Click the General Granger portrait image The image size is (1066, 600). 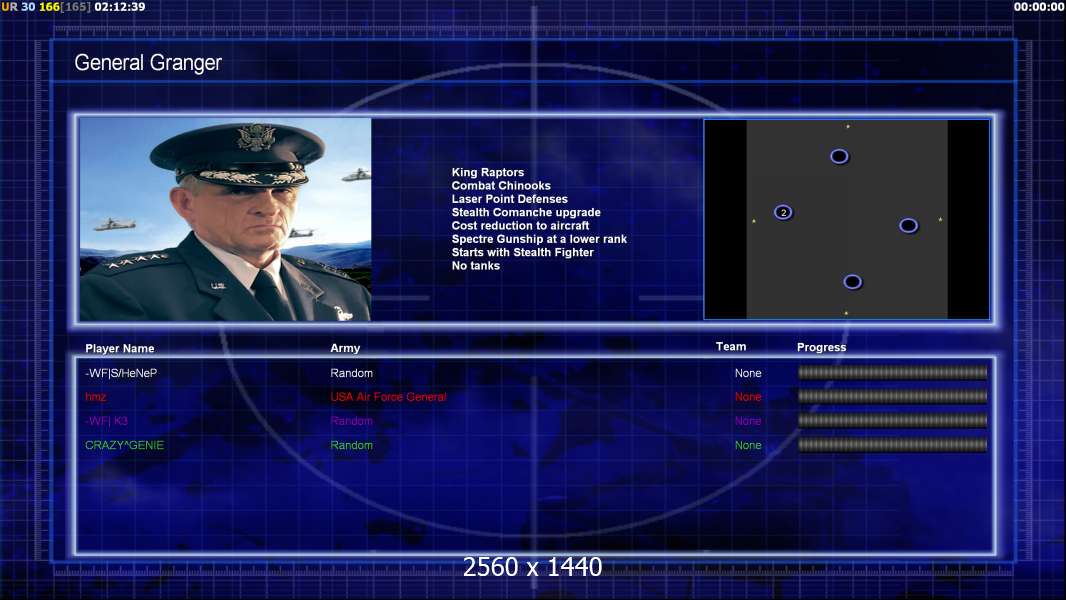click(x=225, y=219)
